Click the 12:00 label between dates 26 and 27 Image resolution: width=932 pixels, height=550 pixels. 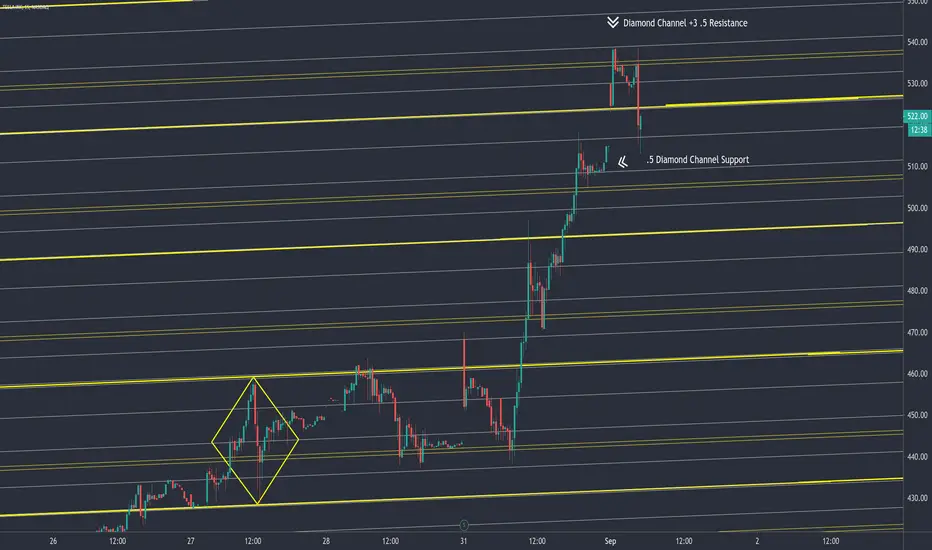(118, 541)
